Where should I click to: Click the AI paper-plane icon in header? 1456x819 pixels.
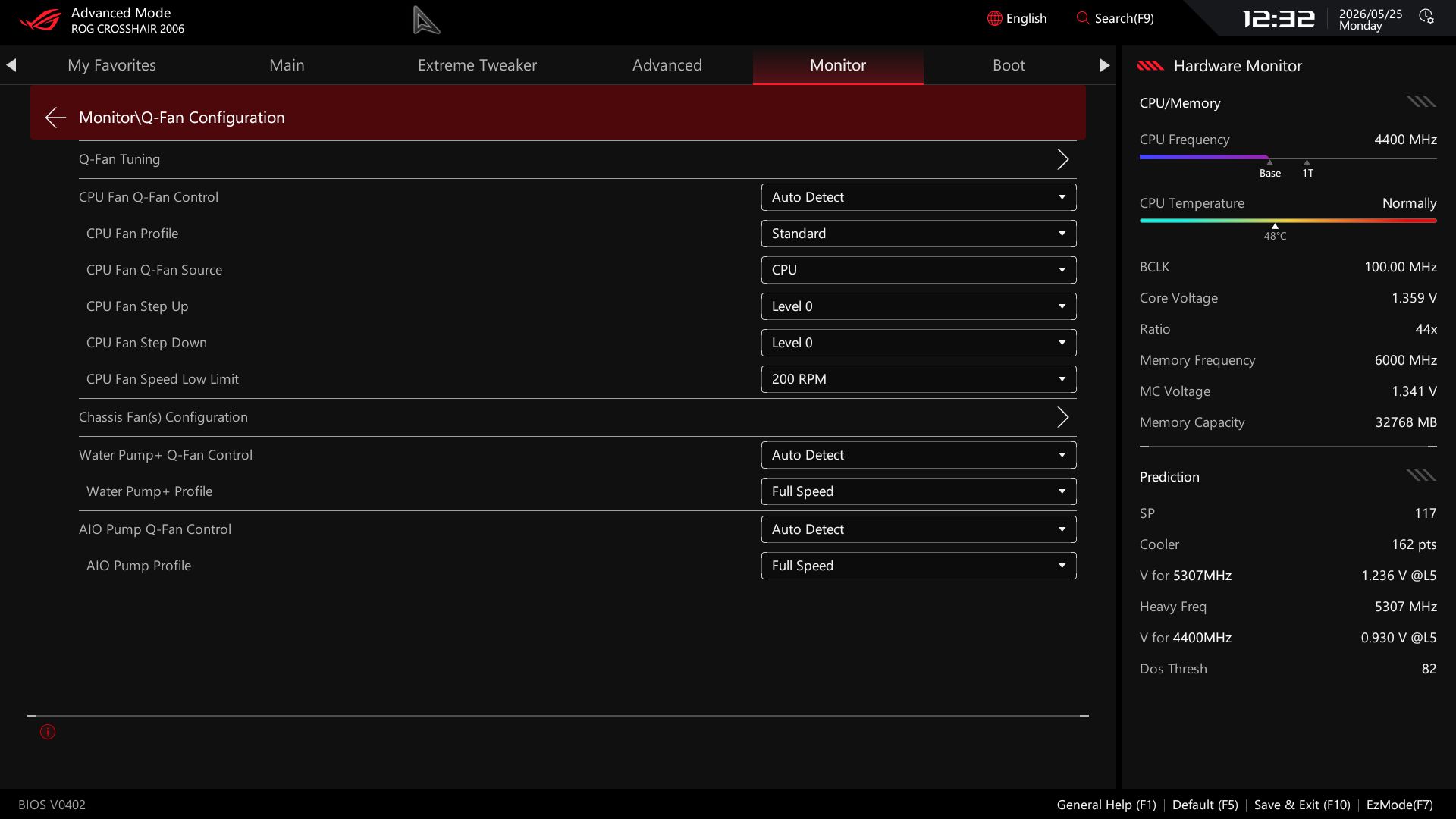pyautogui.click(x=426, y=20)
